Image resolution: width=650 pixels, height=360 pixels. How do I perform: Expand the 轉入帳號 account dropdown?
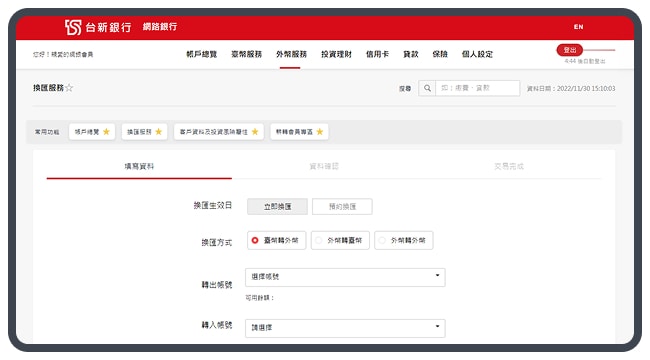pos(345,328)
